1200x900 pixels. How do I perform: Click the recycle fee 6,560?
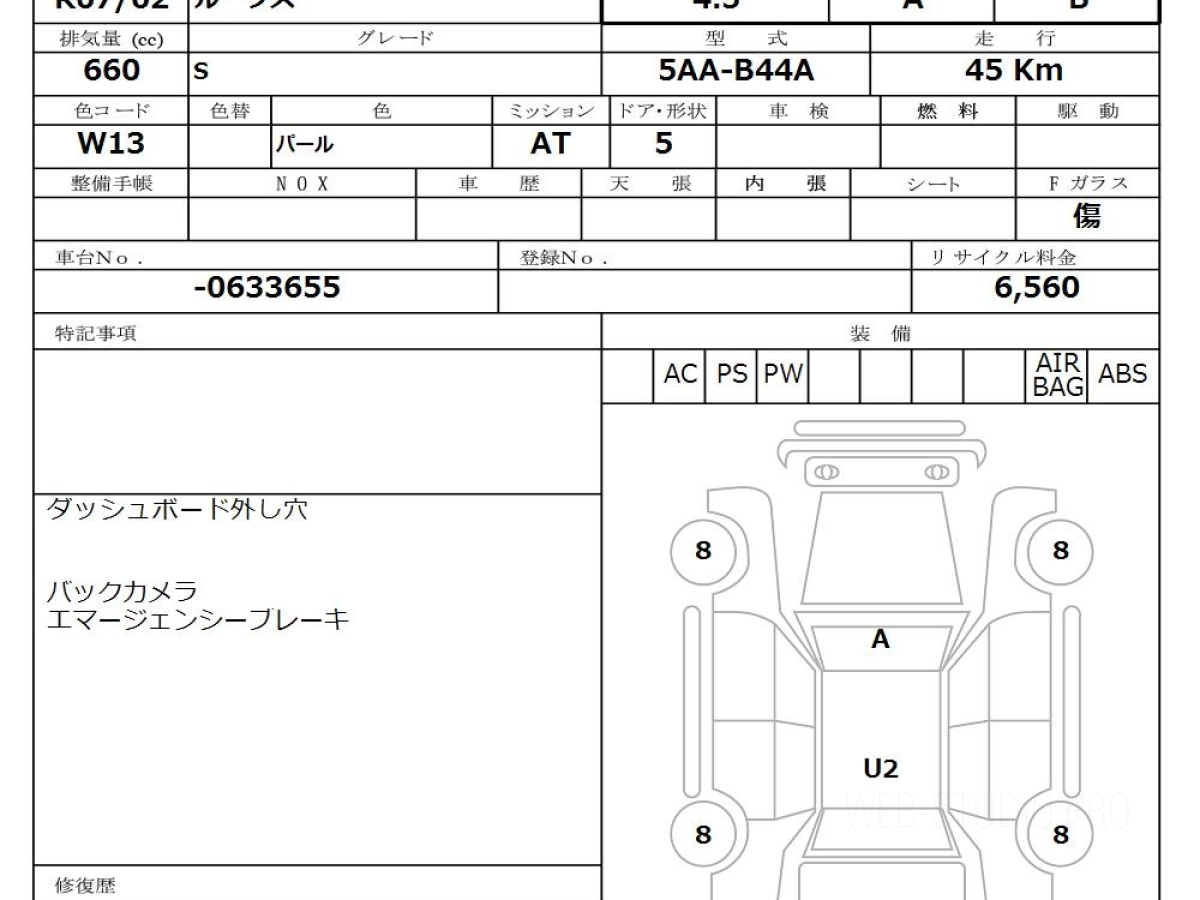point(1037,289)
